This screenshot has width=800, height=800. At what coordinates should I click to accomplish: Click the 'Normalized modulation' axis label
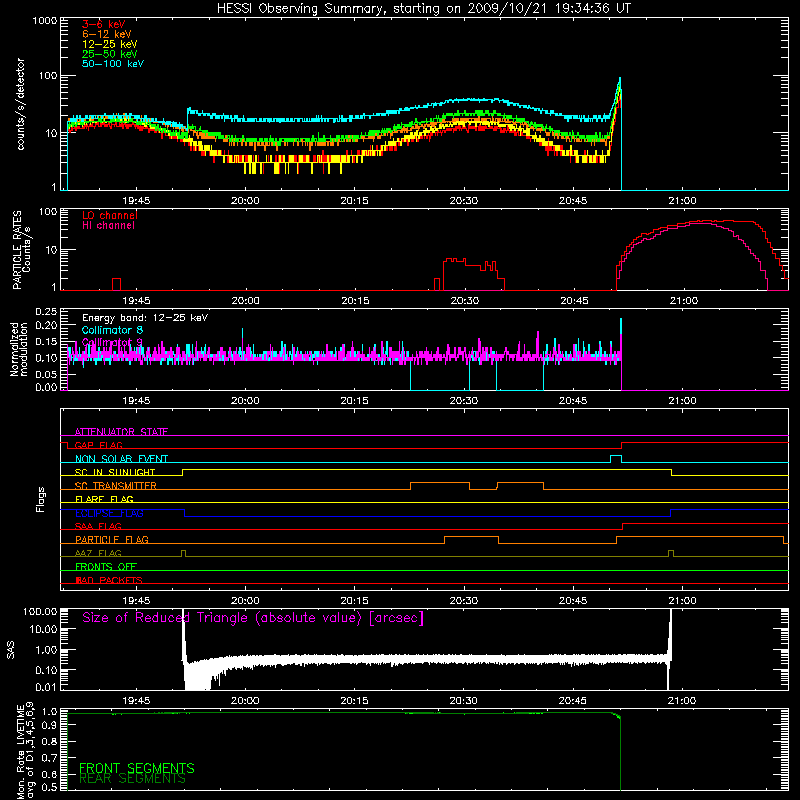(x=19, y=349)
